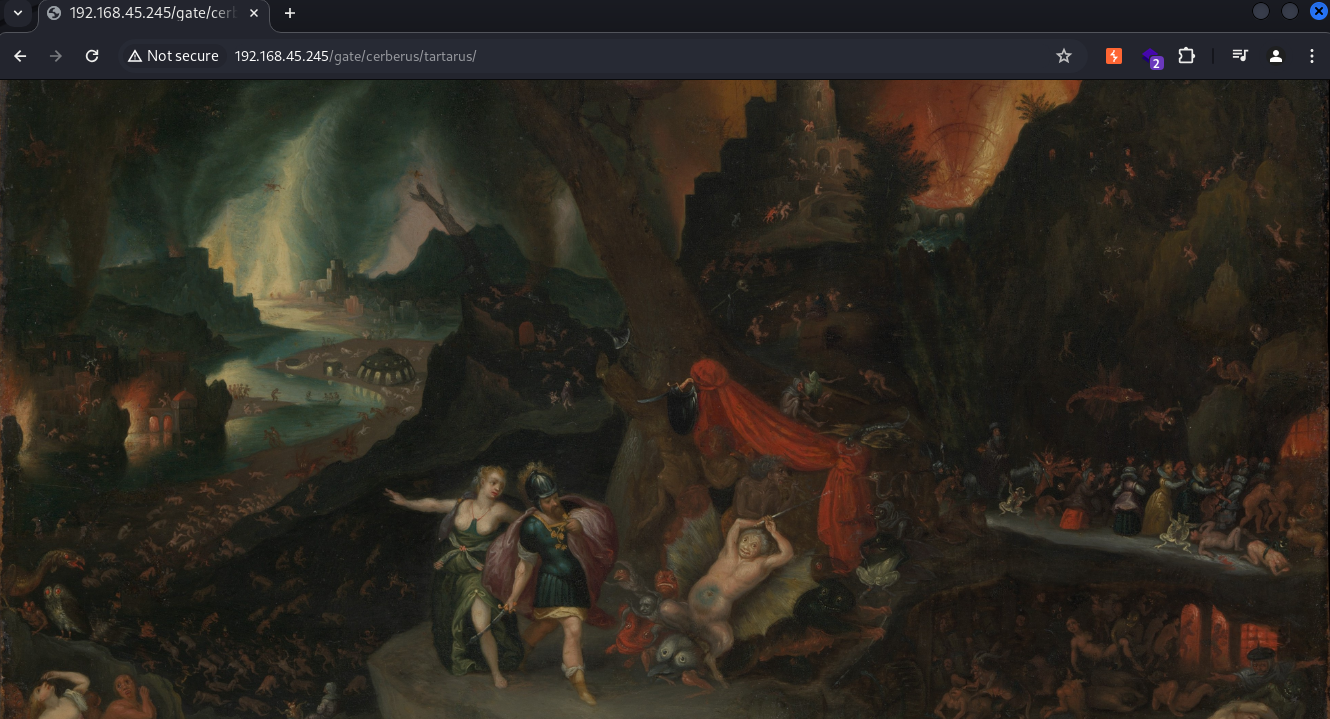Open the profile account icon
Image resolution: width=1330 pixels, height=719 pixels.
1276,56
